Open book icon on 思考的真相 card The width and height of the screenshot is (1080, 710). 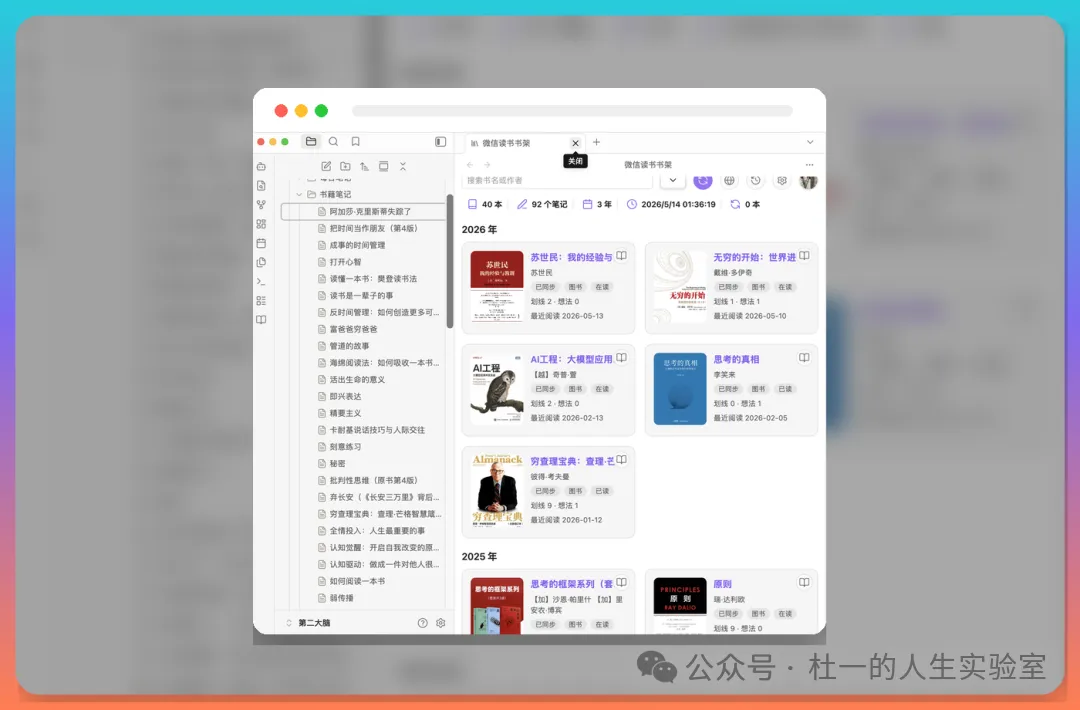click(x=804, y=358)
